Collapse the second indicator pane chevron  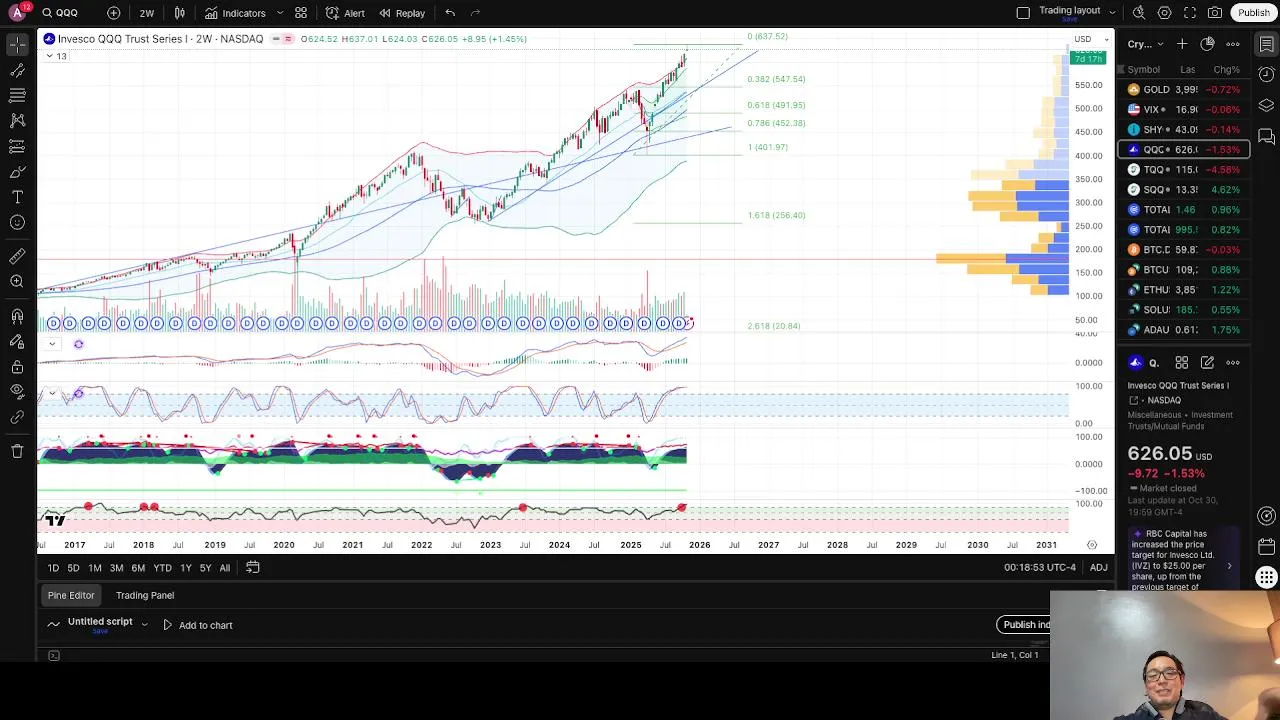[x=52, y=393]
